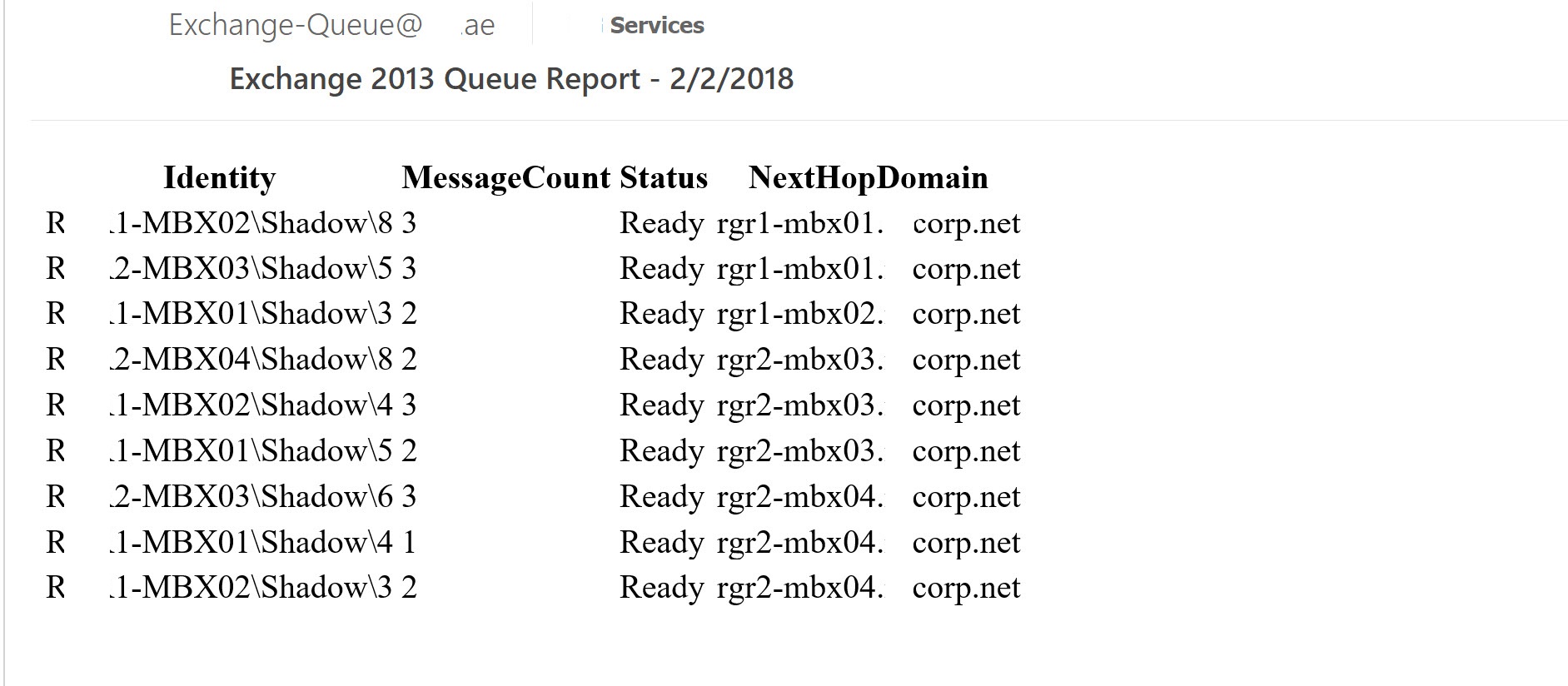Select the 1-MBX02\Shadow\3 identity entry
The height and width of the screenshot is (686, 1568).
click(251, 587)
